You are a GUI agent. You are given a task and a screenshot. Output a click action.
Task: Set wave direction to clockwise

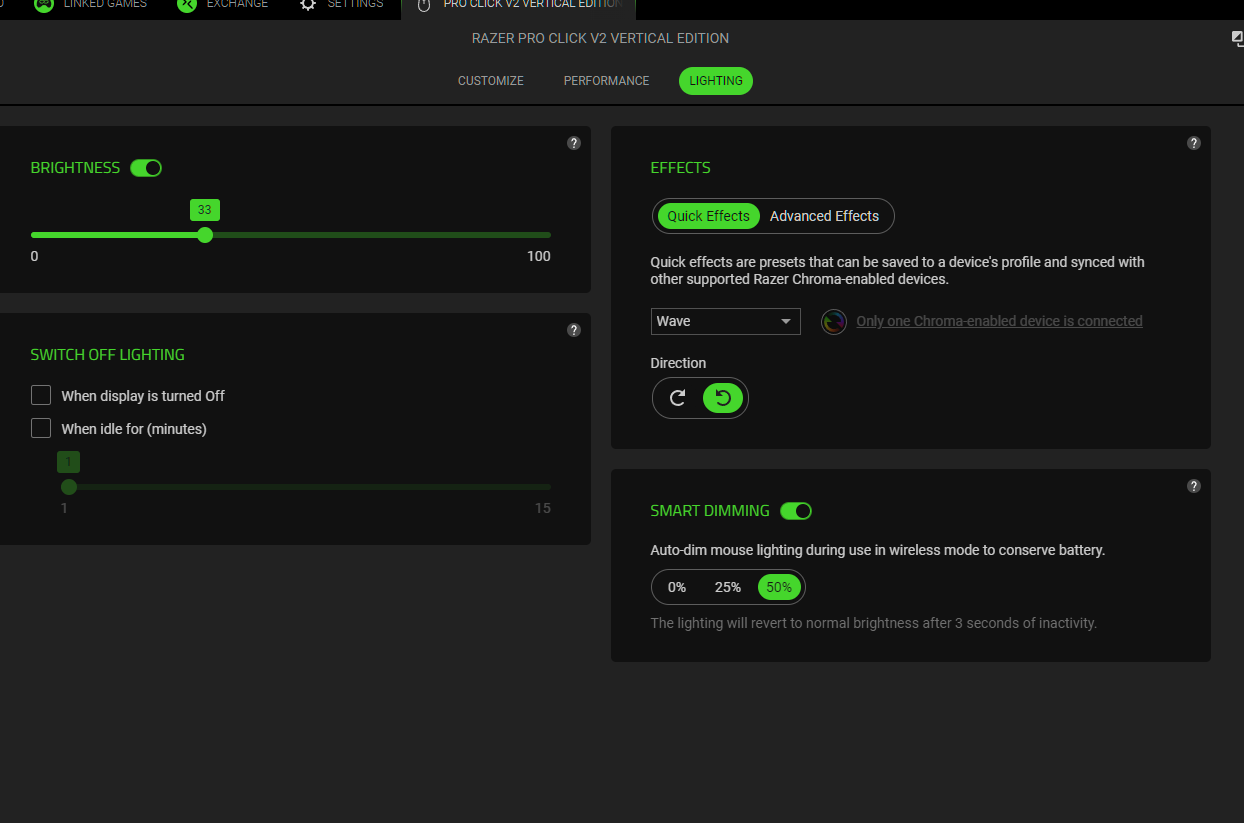[678, 398]
